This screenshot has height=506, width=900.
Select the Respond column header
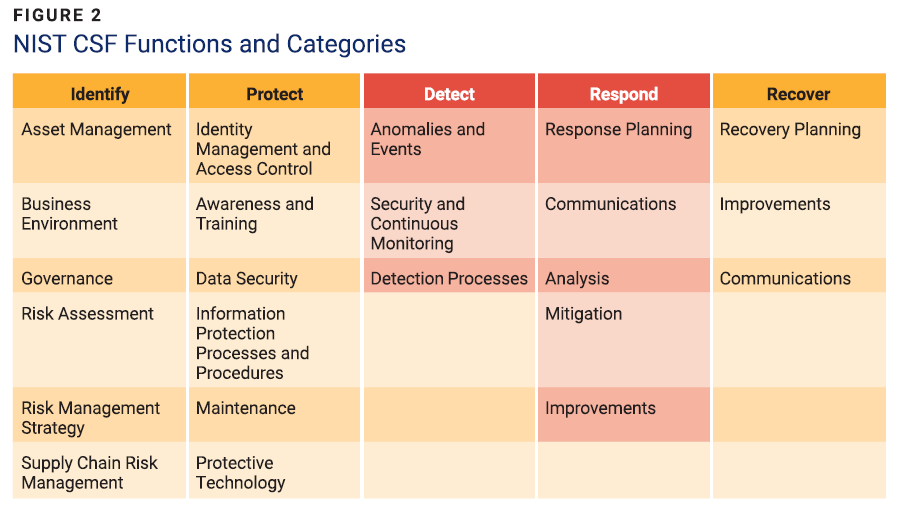[623, 94]
